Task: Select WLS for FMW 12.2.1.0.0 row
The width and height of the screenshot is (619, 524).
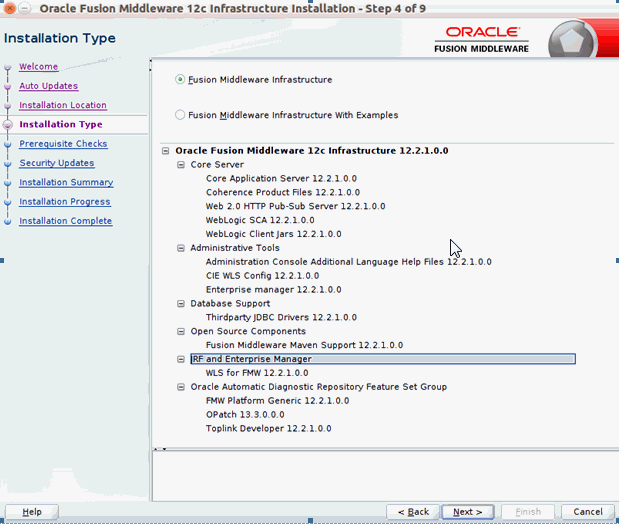Action: pos(257,373)
